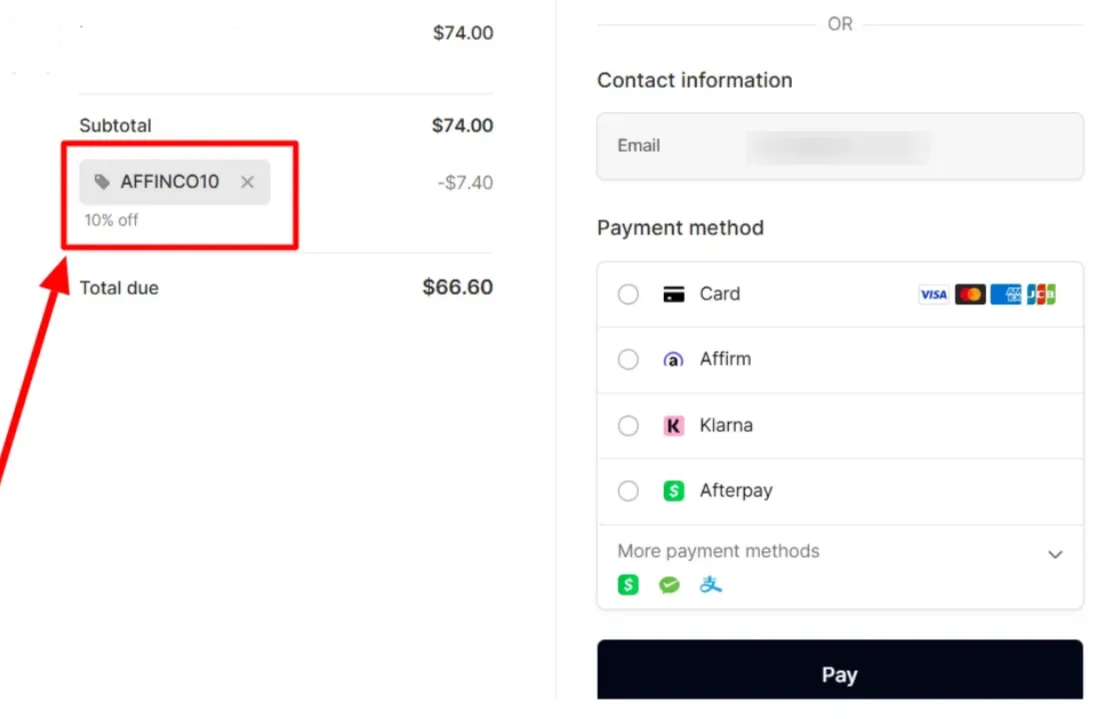This screenshot has height=718, width=1106.
Task: Open the More payment methods section
Action: coord(839,567)
